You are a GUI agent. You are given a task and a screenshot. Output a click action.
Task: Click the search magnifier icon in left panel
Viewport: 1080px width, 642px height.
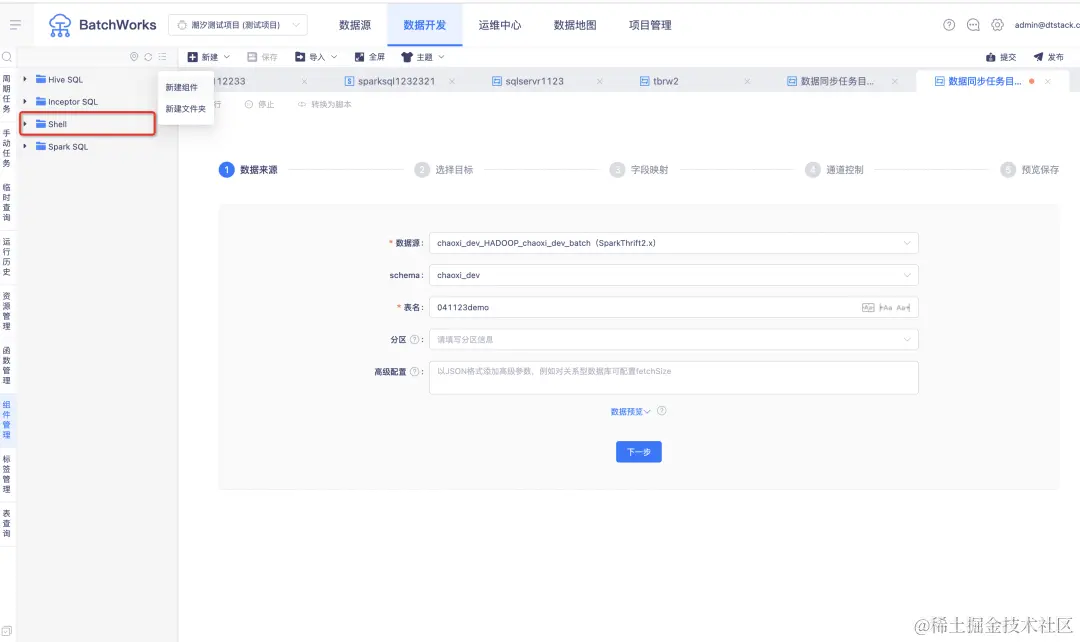7,56
